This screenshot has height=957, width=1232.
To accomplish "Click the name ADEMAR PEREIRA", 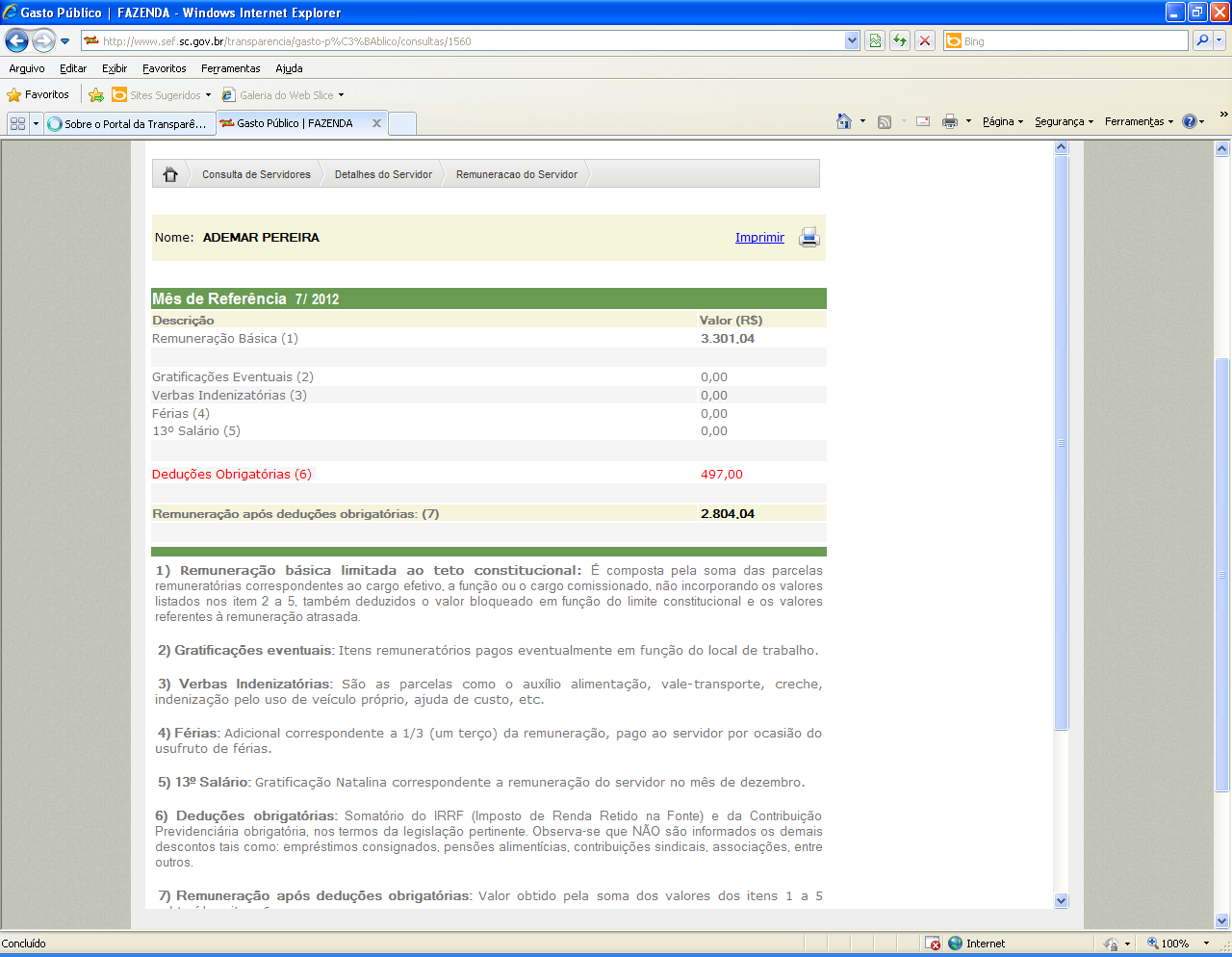I will [x=261, y=238].
